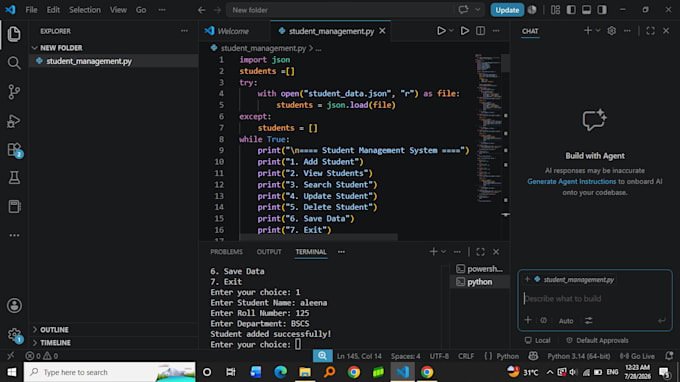Toggle the primary side bar
Image resolution: width=680 pixels, height=382 pixels.
571,10
